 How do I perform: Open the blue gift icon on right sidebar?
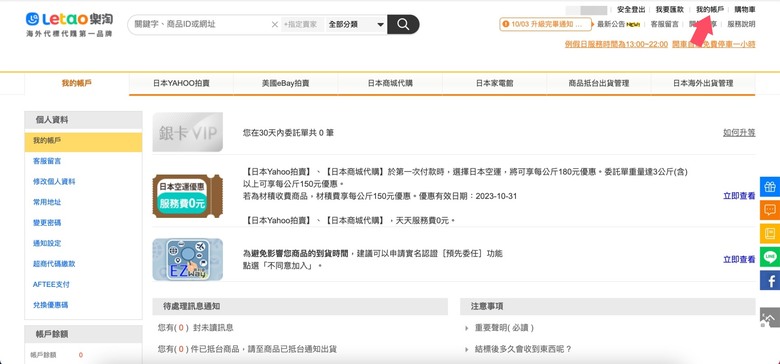click(x=770, y=187)
